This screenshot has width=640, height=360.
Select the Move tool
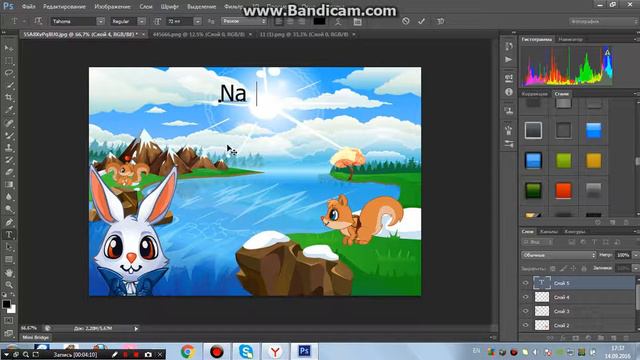(x=9, y=48)
